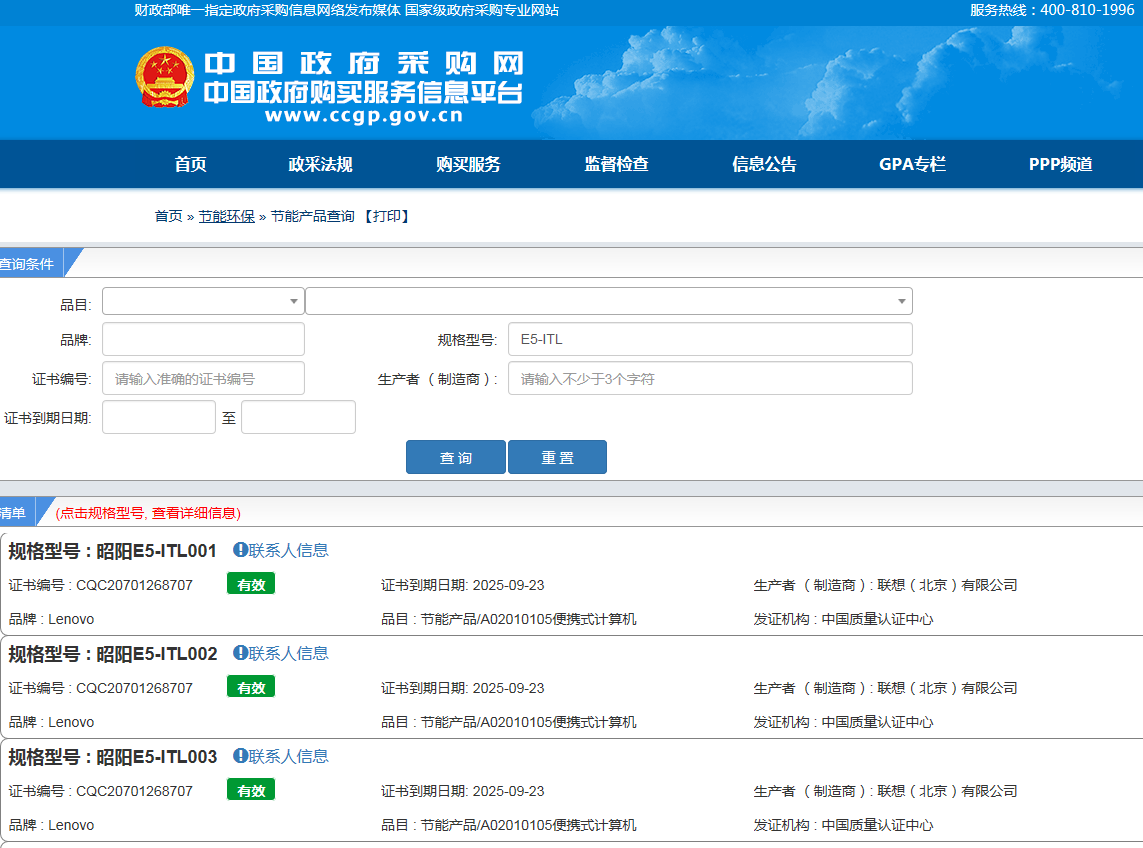Image resolution: width=1143 pixels, height=848 pixels.
Task: Open 联系人信息 for 昭阳E5-ITL001
Action: pyautogui.click(x=289, y=551)
